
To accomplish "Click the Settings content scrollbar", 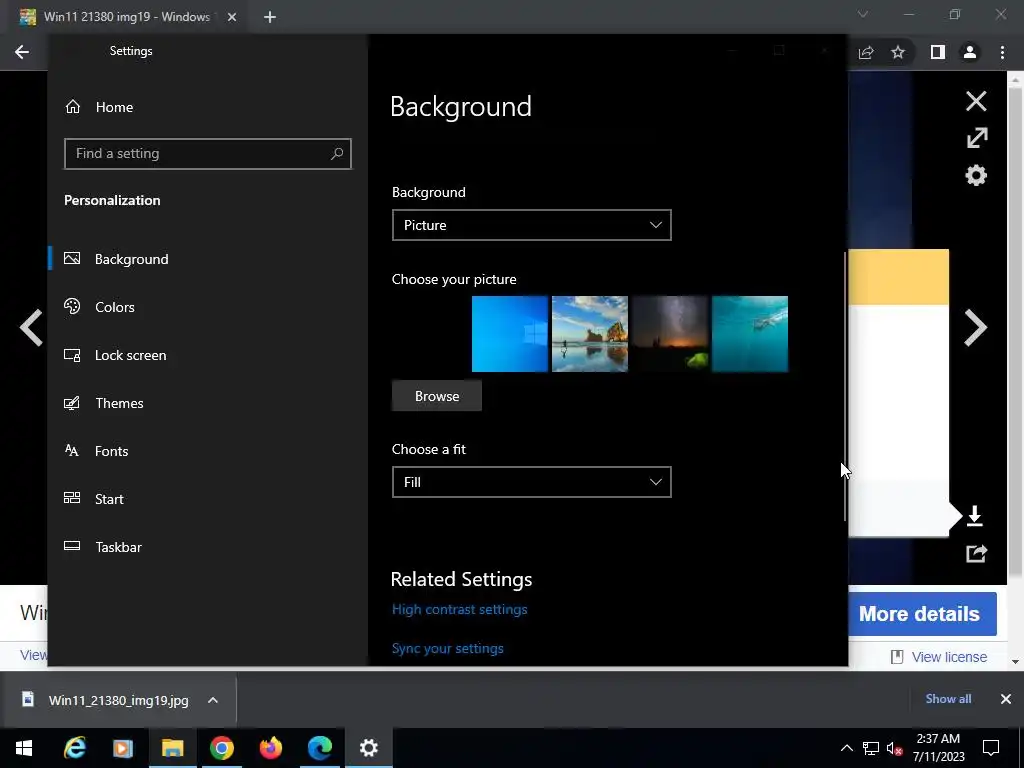I will 845,385.
